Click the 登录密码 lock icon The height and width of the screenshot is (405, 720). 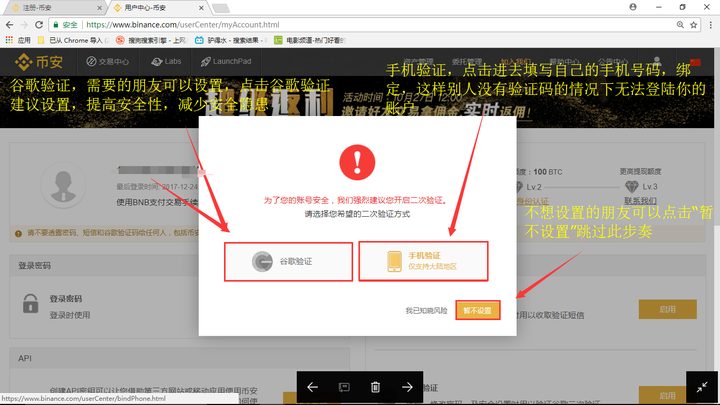tap(31, 304)
